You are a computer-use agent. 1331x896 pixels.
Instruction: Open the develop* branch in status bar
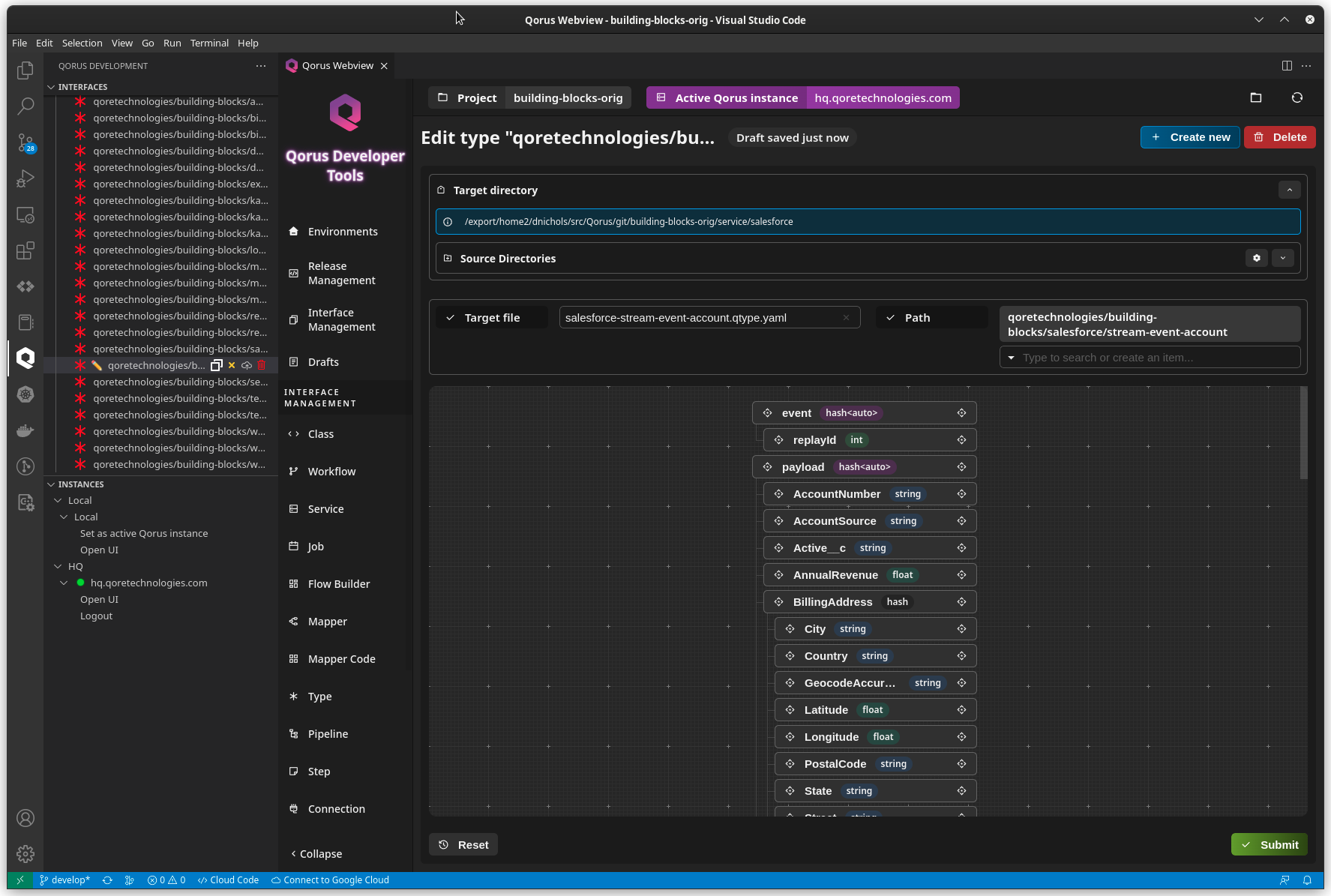pyautogui.click(x=64, y=880)
